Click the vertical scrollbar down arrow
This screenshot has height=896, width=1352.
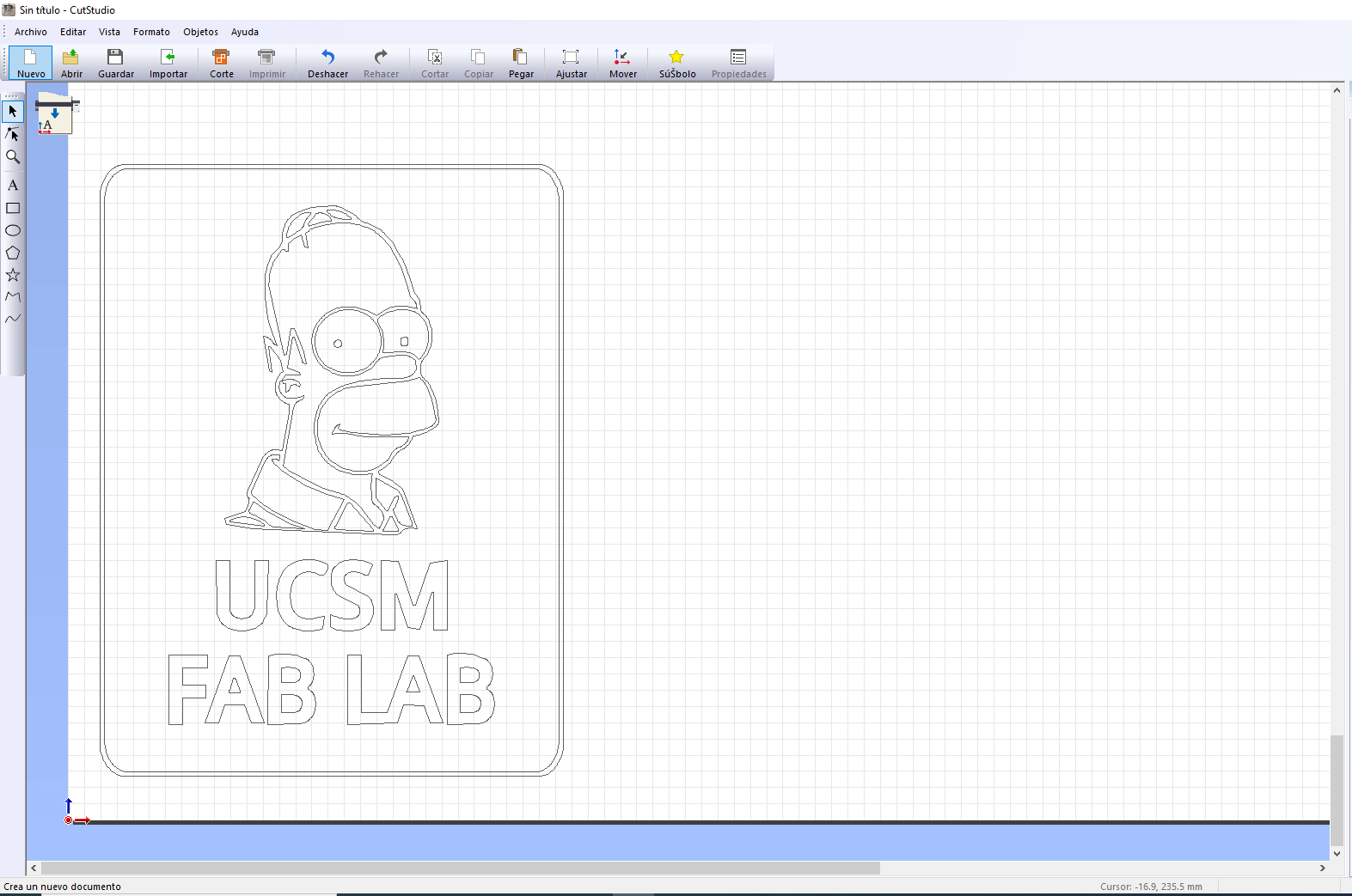pos(1337,853)
